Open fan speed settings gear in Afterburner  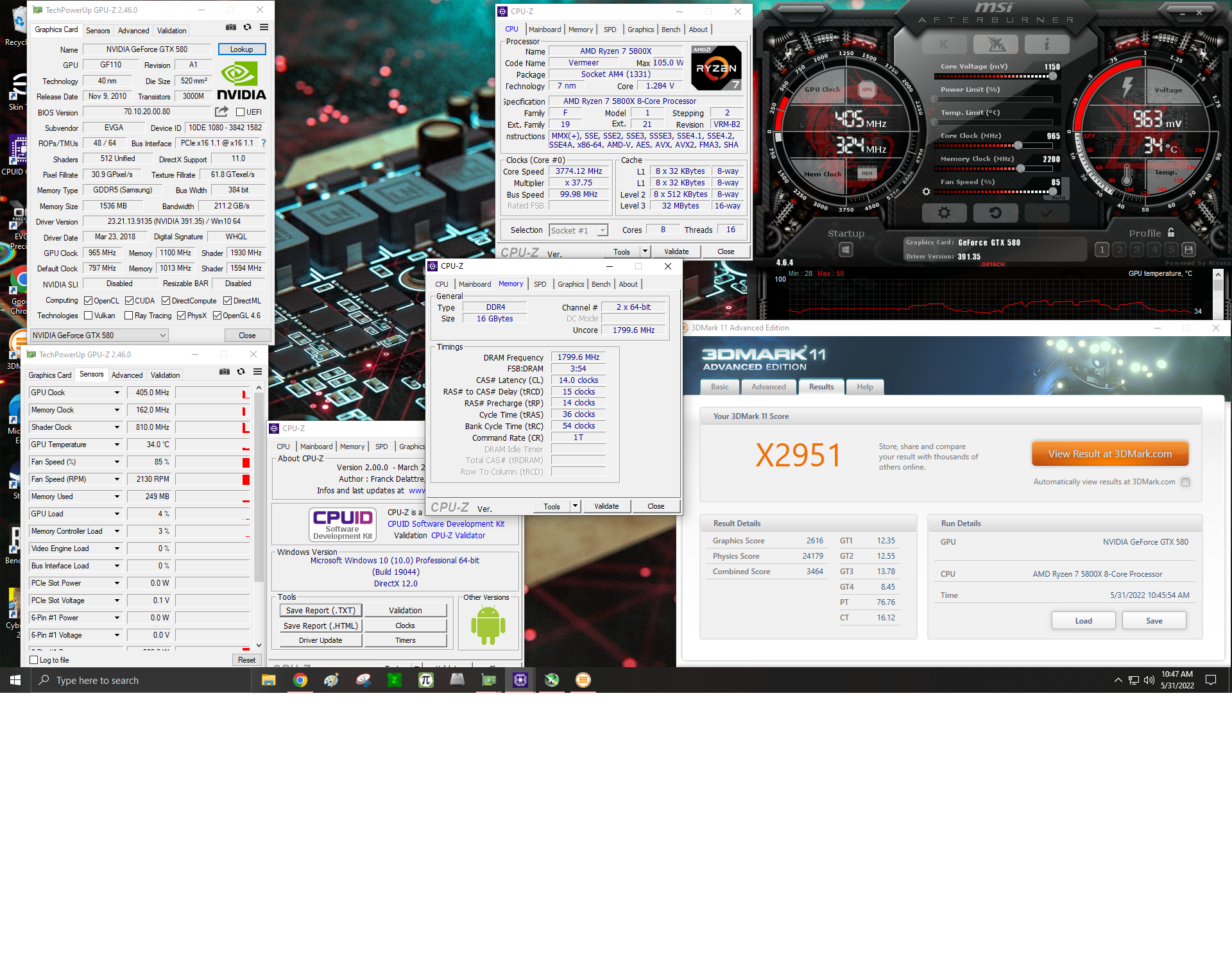[926, 191]
